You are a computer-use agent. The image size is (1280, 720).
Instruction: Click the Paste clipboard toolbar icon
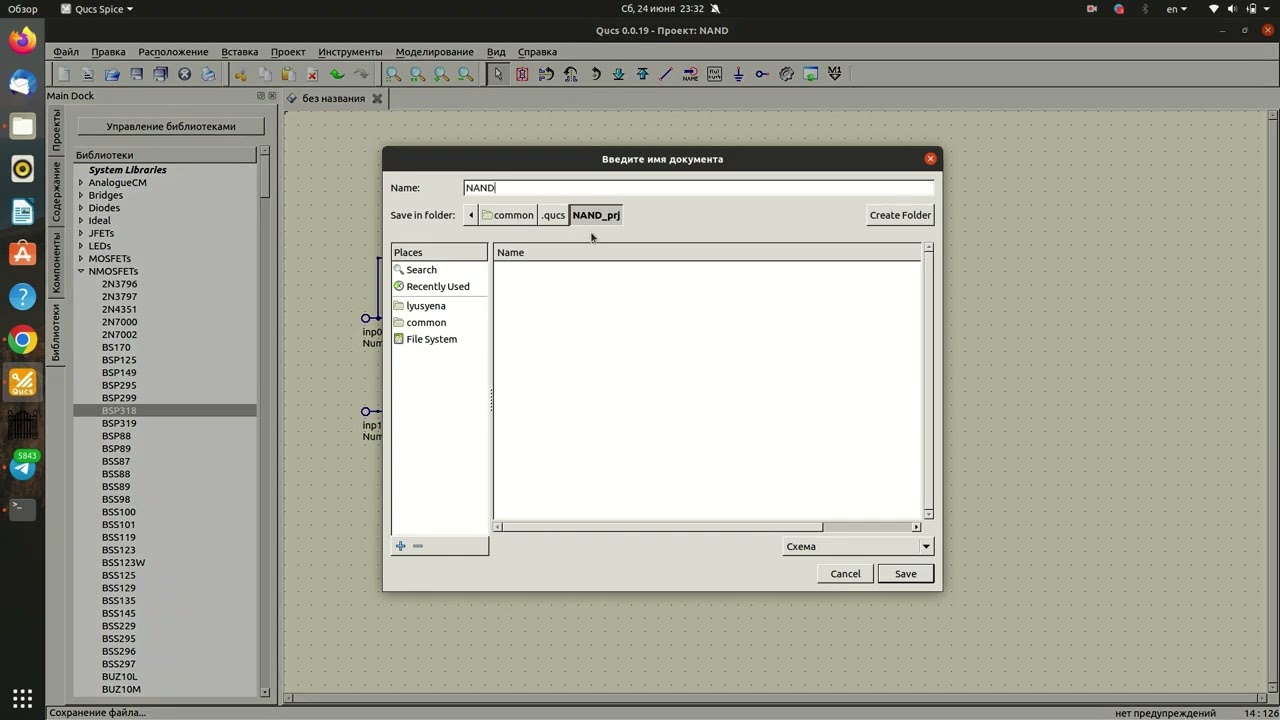coord(289,74)
